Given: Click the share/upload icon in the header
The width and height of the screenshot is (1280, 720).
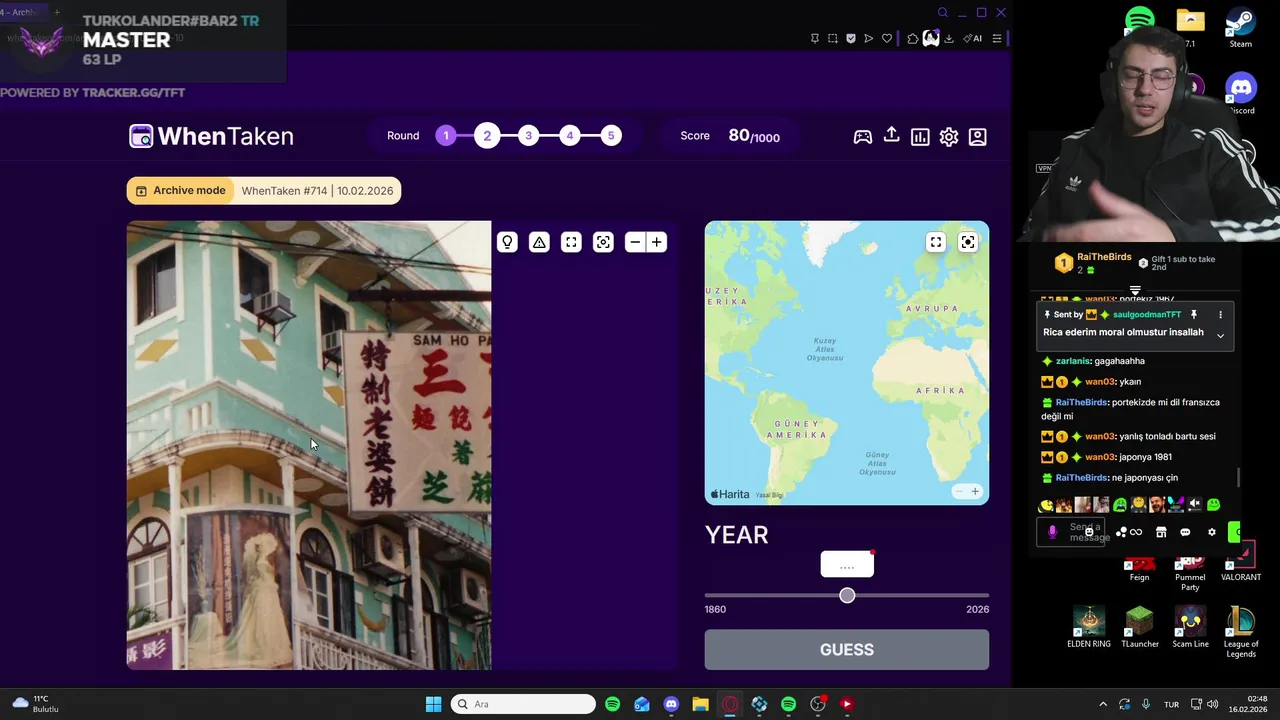Looking at the screenshot, I should [891, 135].
